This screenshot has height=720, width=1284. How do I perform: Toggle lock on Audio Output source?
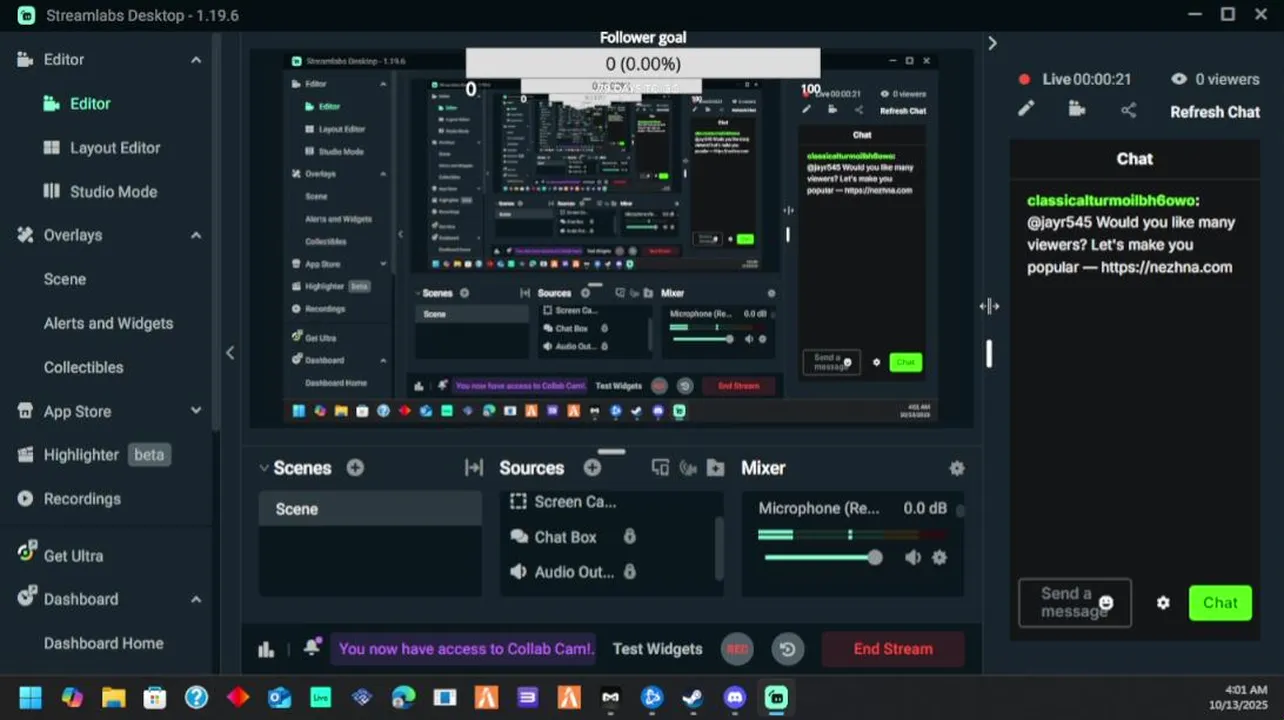[629, 572]
